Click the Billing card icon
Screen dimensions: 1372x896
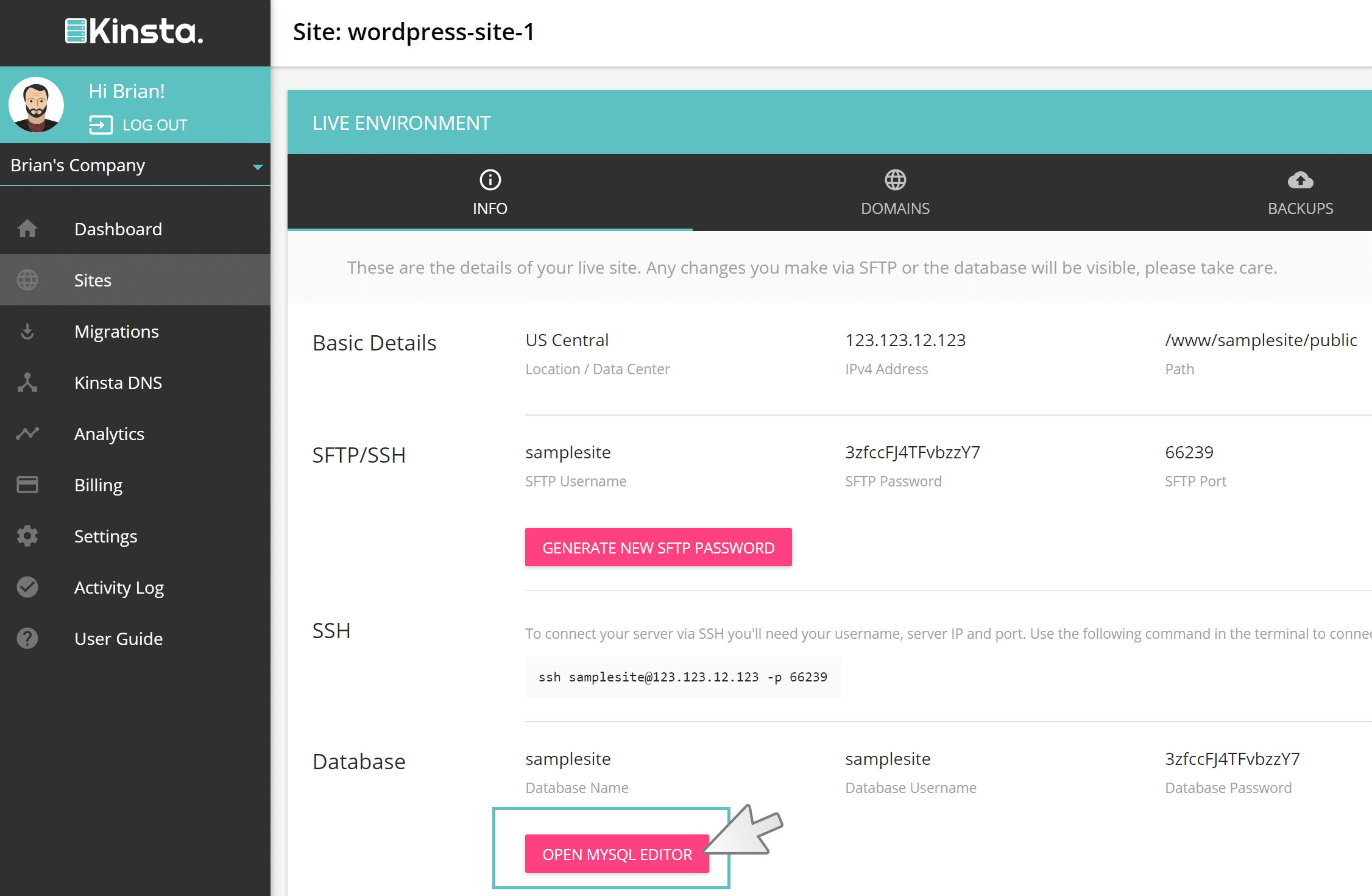(x=27, y=485)
